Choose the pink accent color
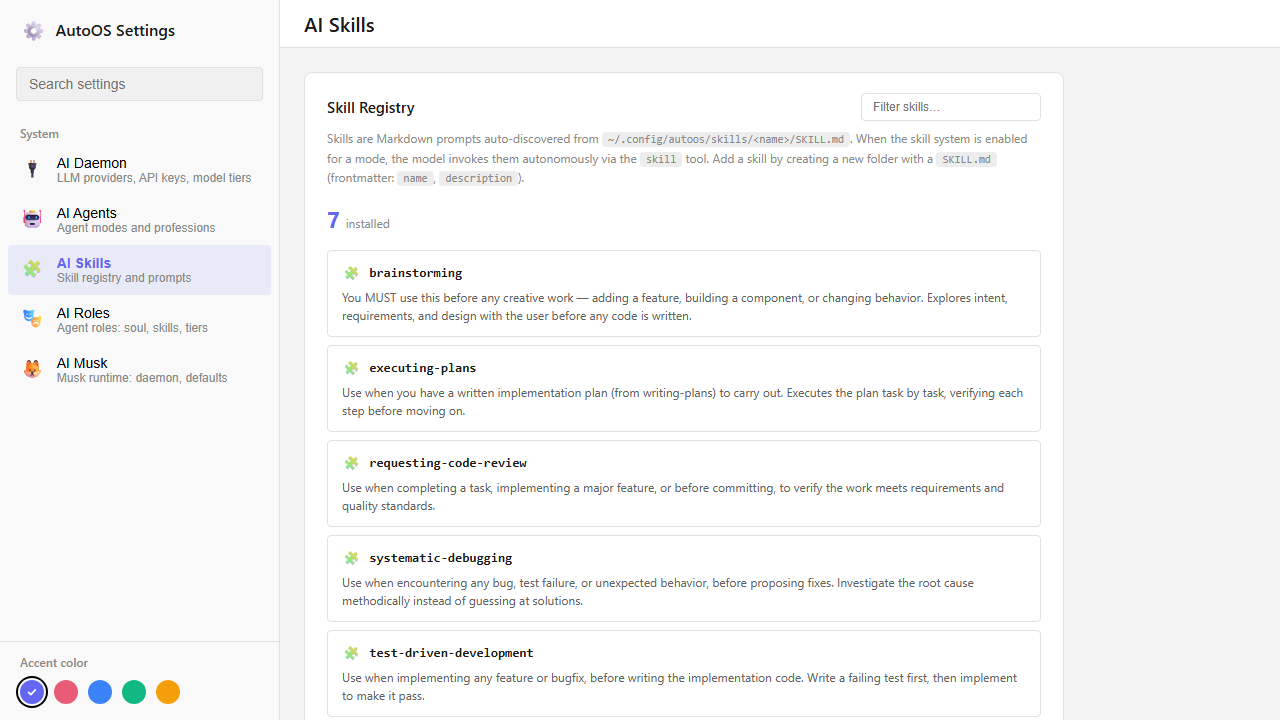Image resolution: width=1280 pixels, height=720 pixels. 66,692
